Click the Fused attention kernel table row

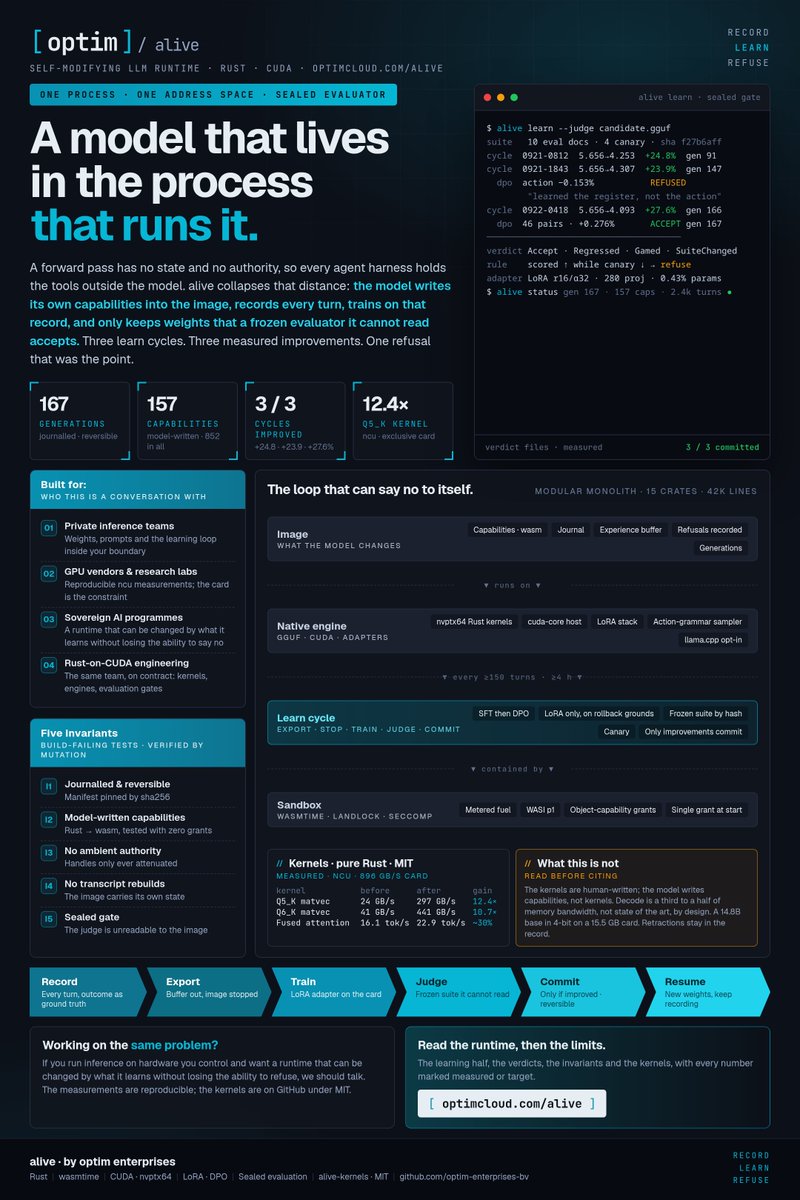point(388,923)
